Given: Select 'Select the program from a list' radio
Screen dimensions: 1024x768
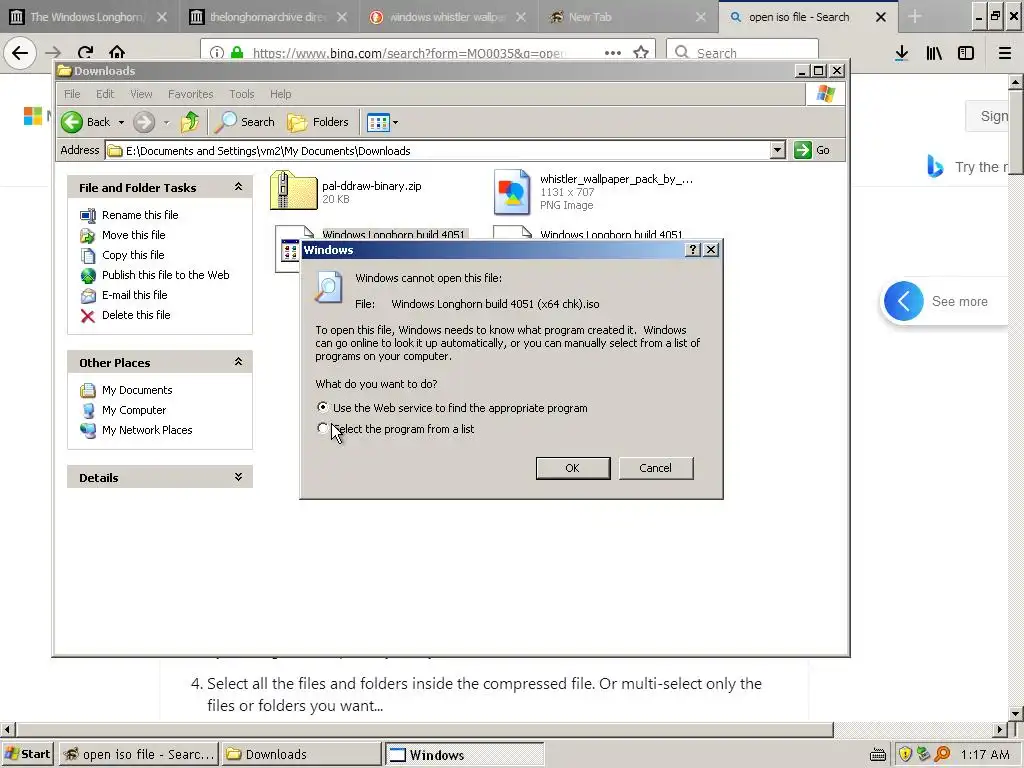Looking at the screenshot, I should click(x=323, y=428).
